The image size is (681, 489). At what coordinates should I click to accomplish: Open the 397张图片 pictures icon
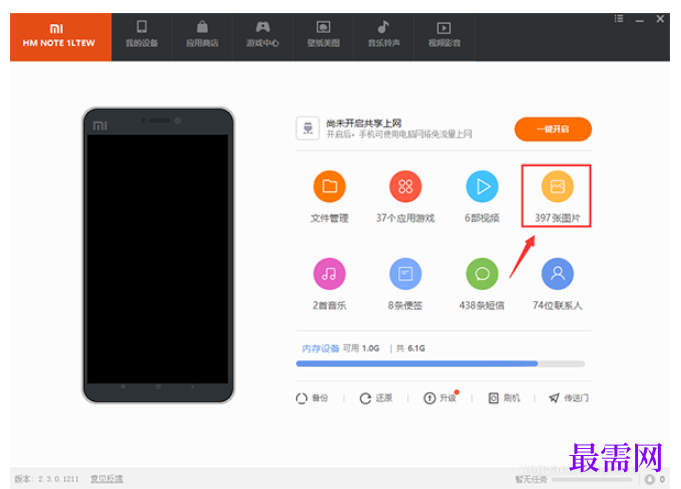[x=557, y=187]
